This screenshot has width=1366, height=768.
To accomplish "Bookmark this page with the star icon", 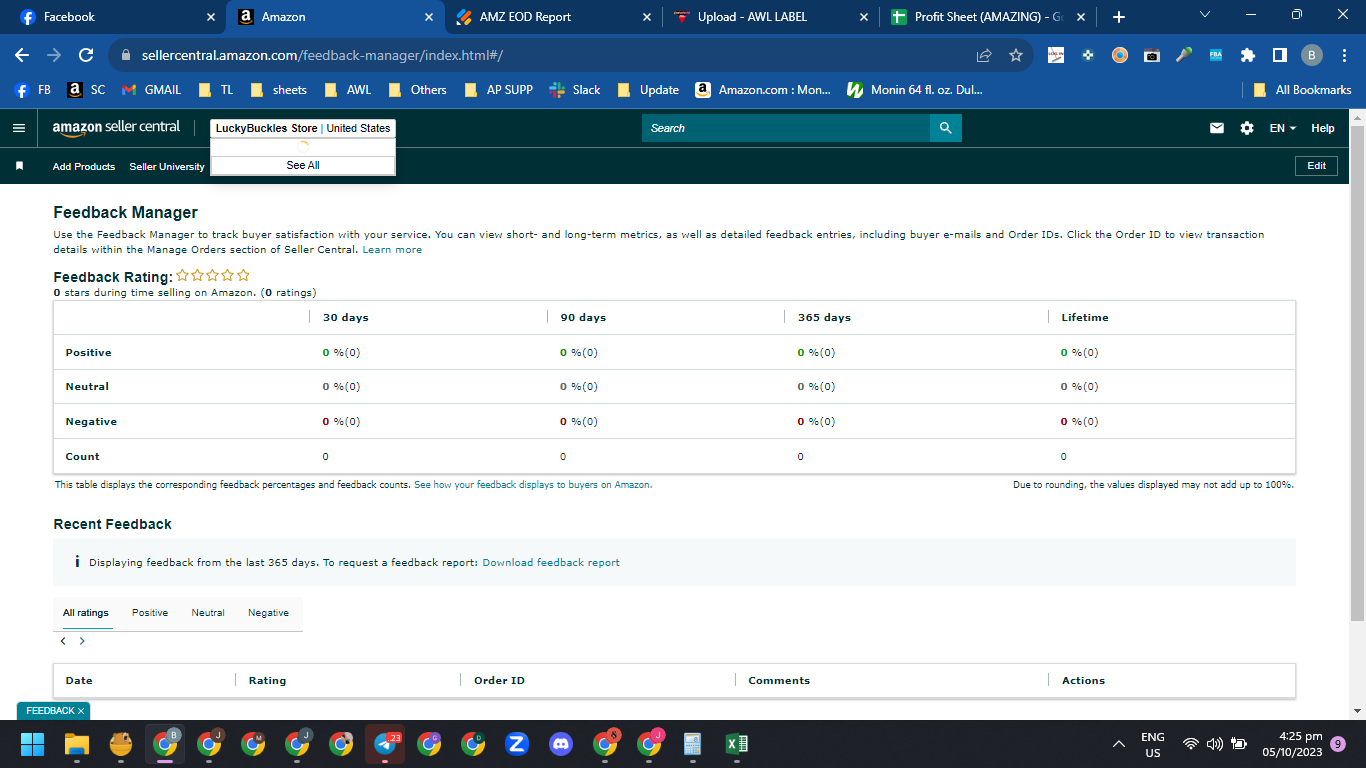I will click(x=1016, y=55).
